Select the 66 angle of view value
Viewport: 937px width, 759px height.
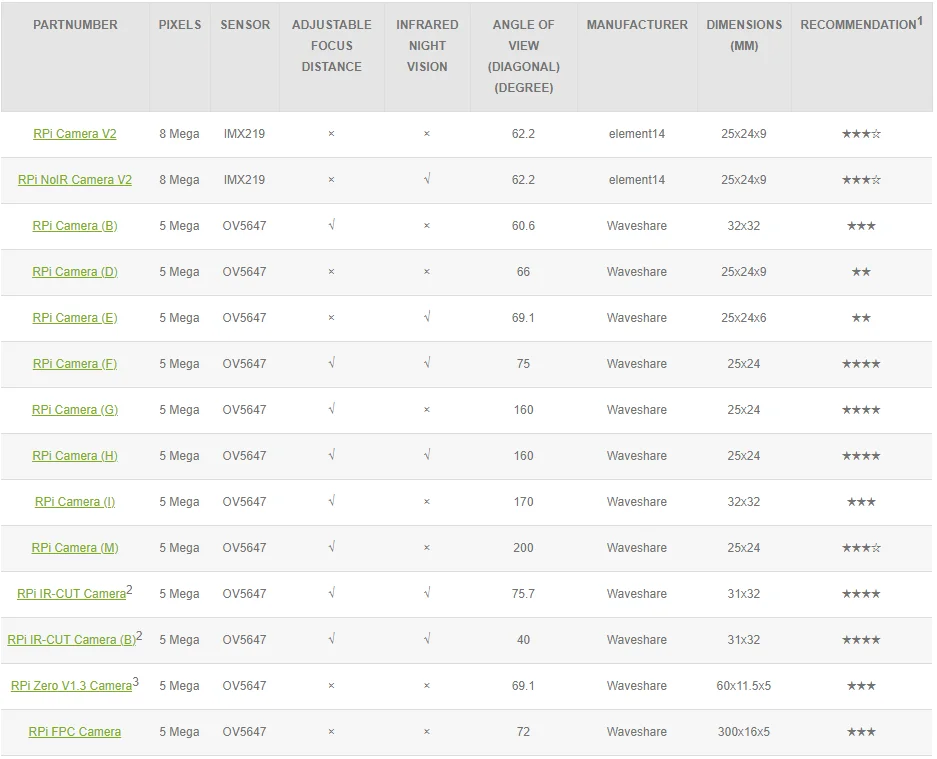click(523, 272)
